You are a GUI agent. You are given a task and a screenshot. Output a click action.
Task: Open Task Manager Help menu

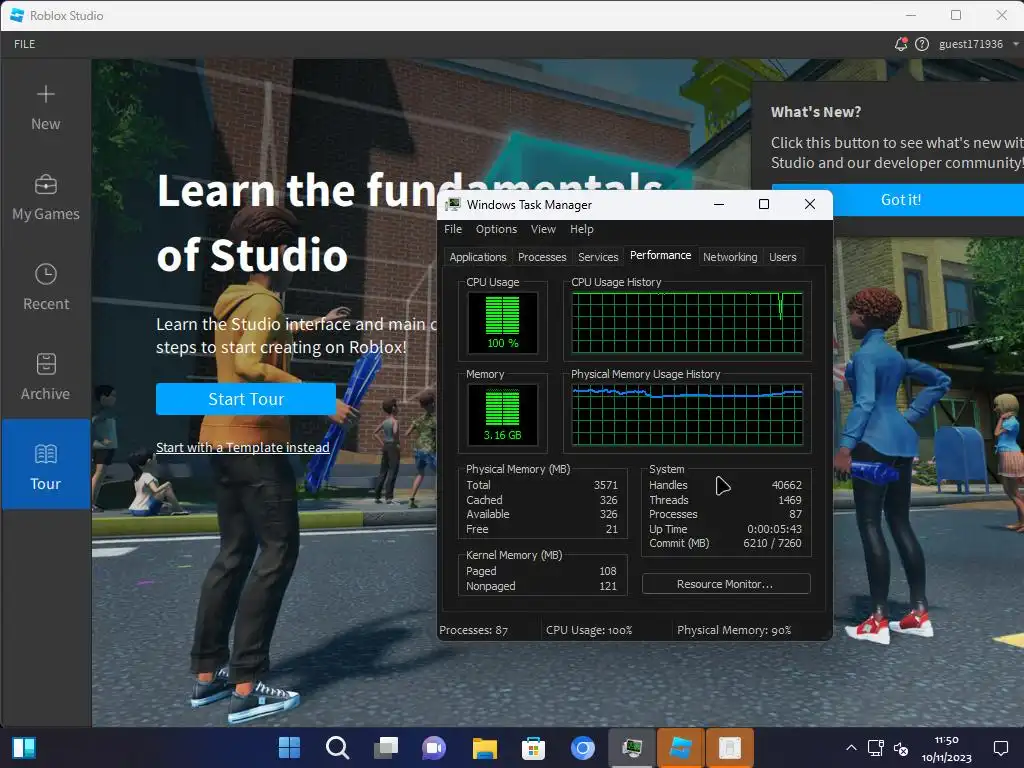pos(581,229)
